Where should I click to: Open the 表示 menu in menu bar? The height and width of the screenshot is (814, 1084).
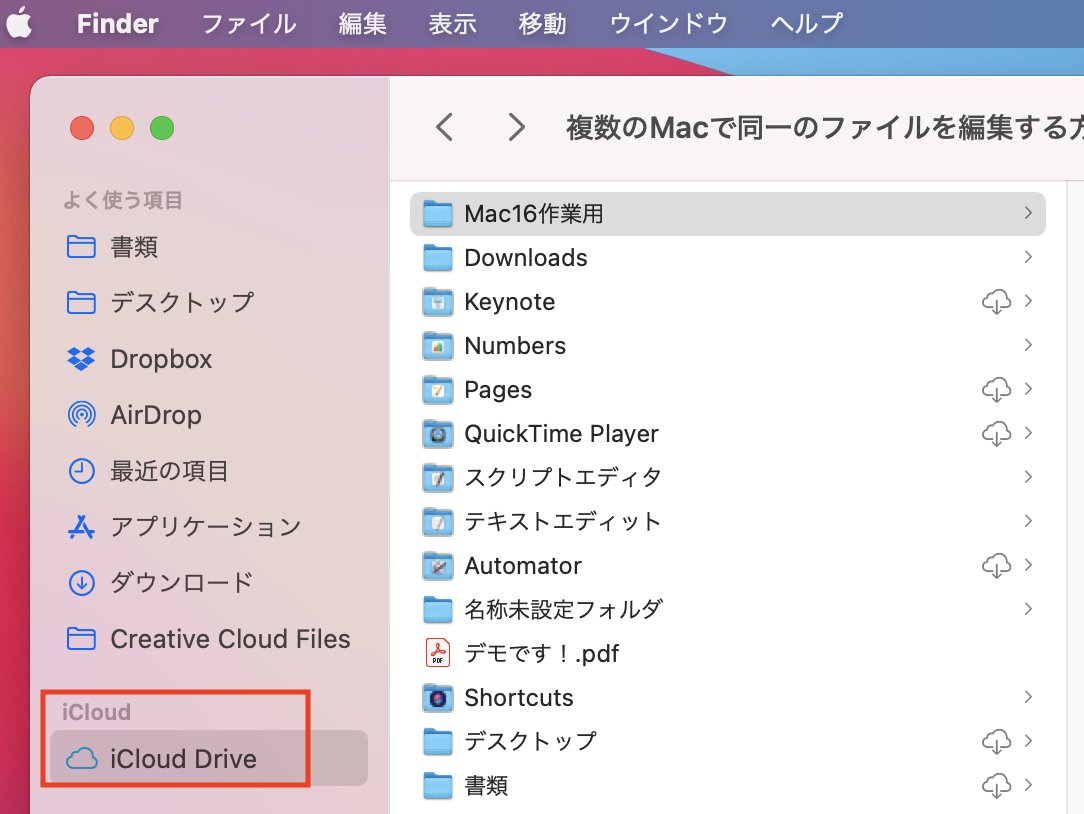pyautogui.click(x=452, y=24)
